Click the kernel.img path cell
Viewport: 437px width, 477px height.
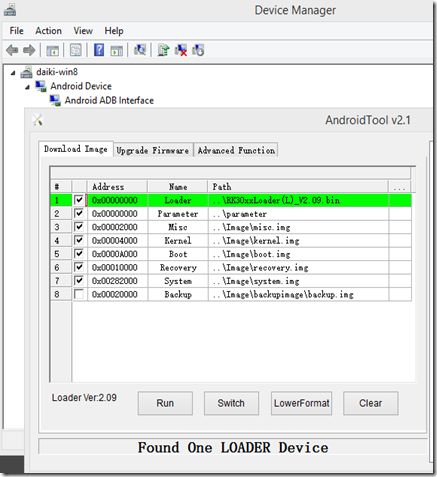(x=298, y=241)
